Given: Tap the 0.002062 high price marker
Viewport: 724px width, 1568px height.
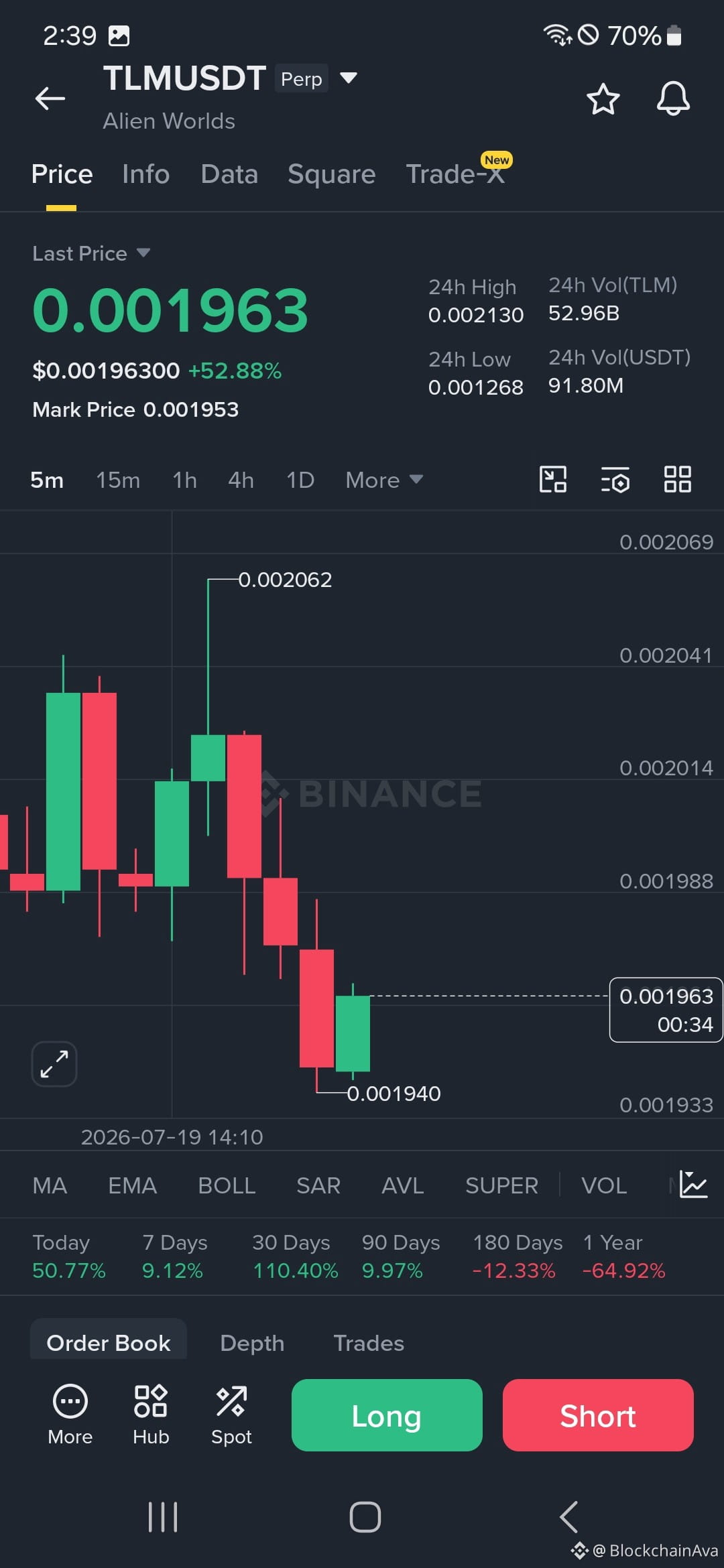Looking at the screenshot, I should [x=285, y=580].
